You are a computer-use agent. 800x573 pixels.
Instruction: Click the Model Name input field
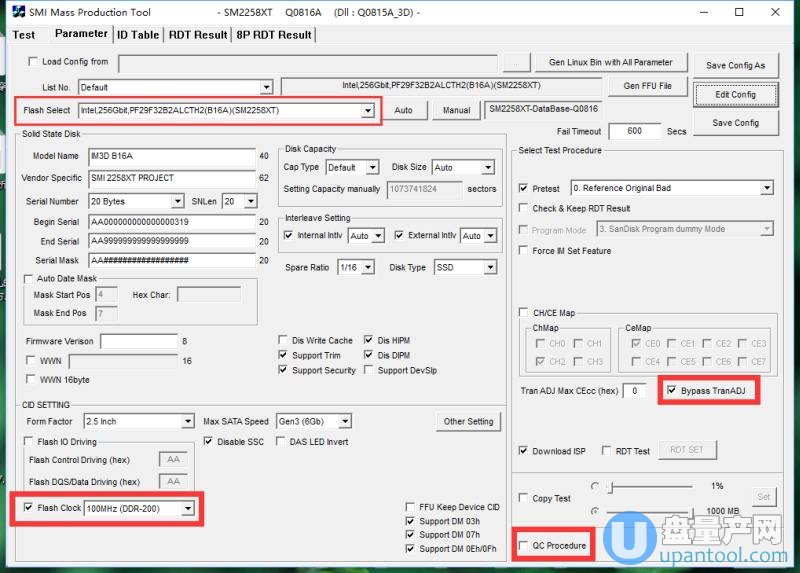click(170, 156)
